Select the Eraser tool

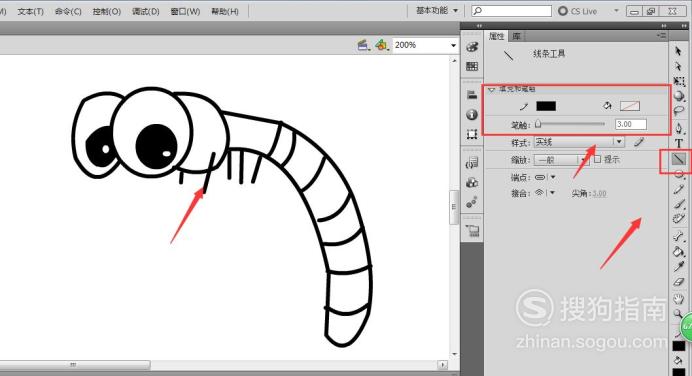point(679,282)
